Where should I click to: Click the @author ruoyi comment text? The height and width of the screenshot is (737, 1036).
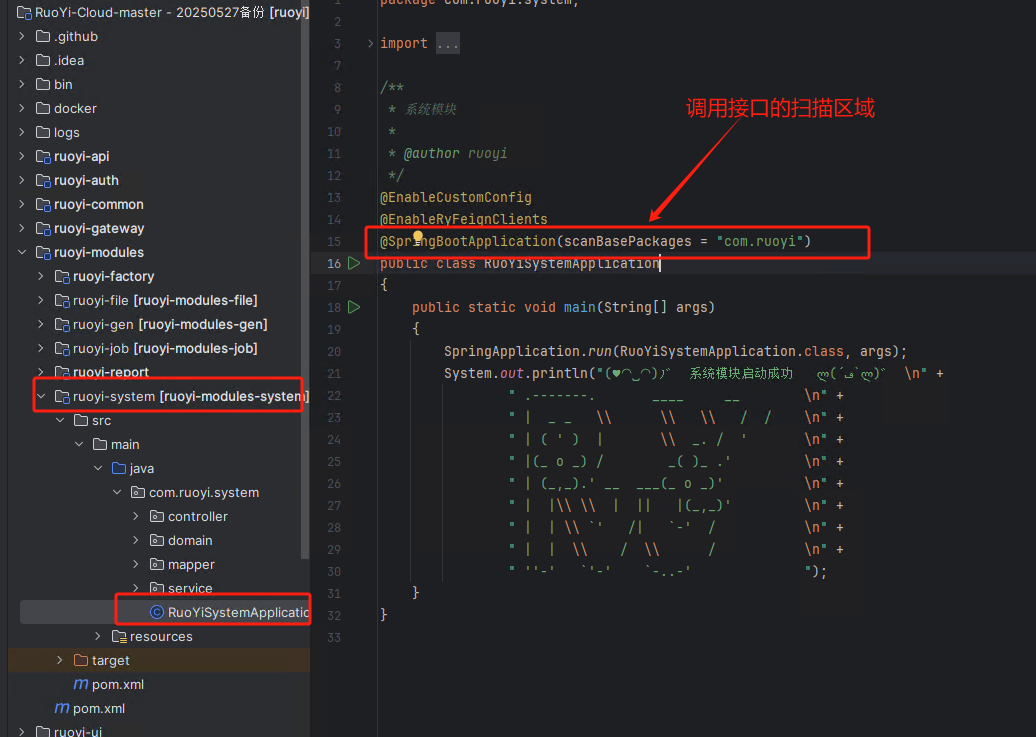click(x=455, y=153)
